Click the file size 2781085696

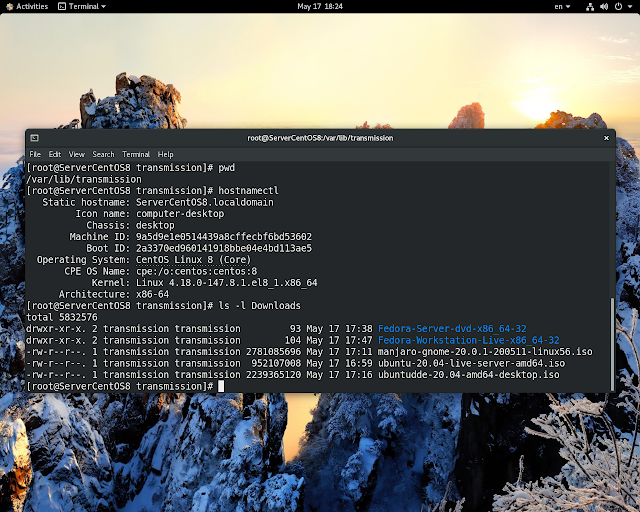coord(273,352)
